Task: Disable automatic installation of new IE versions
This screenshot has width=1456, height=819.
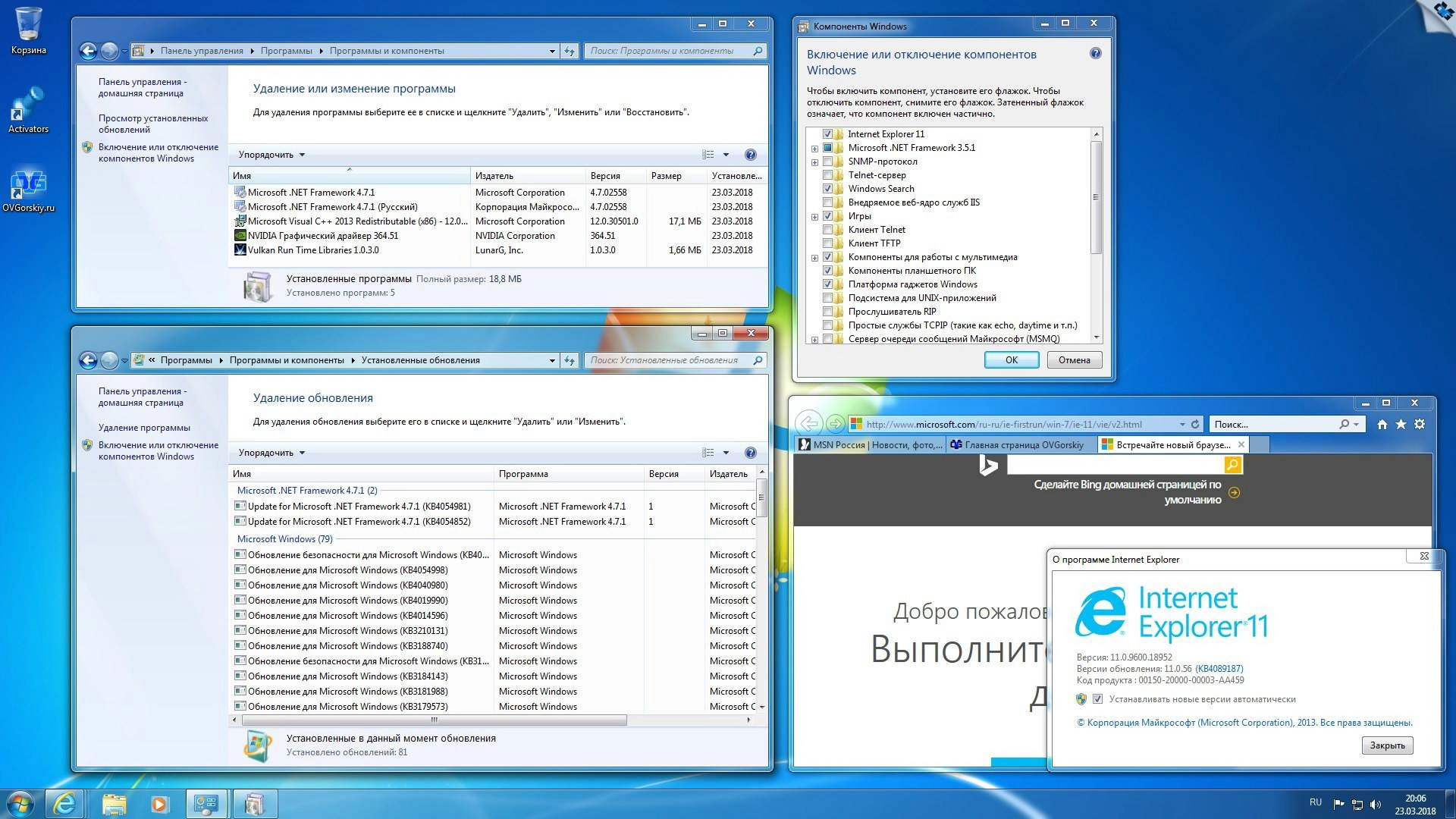Action: tap(1099, 699)
